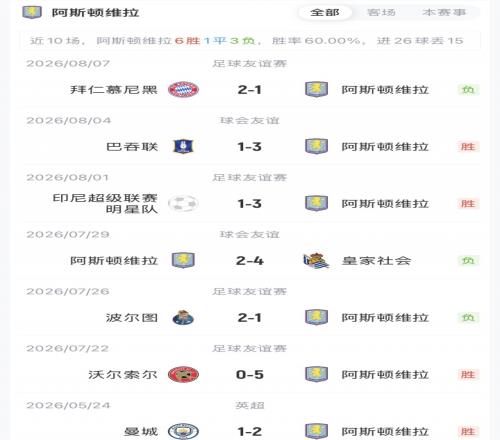The image size is (500, 440).
Task: Click the 0-5 沃尔索尔 match score
Action: coord(250,375)
